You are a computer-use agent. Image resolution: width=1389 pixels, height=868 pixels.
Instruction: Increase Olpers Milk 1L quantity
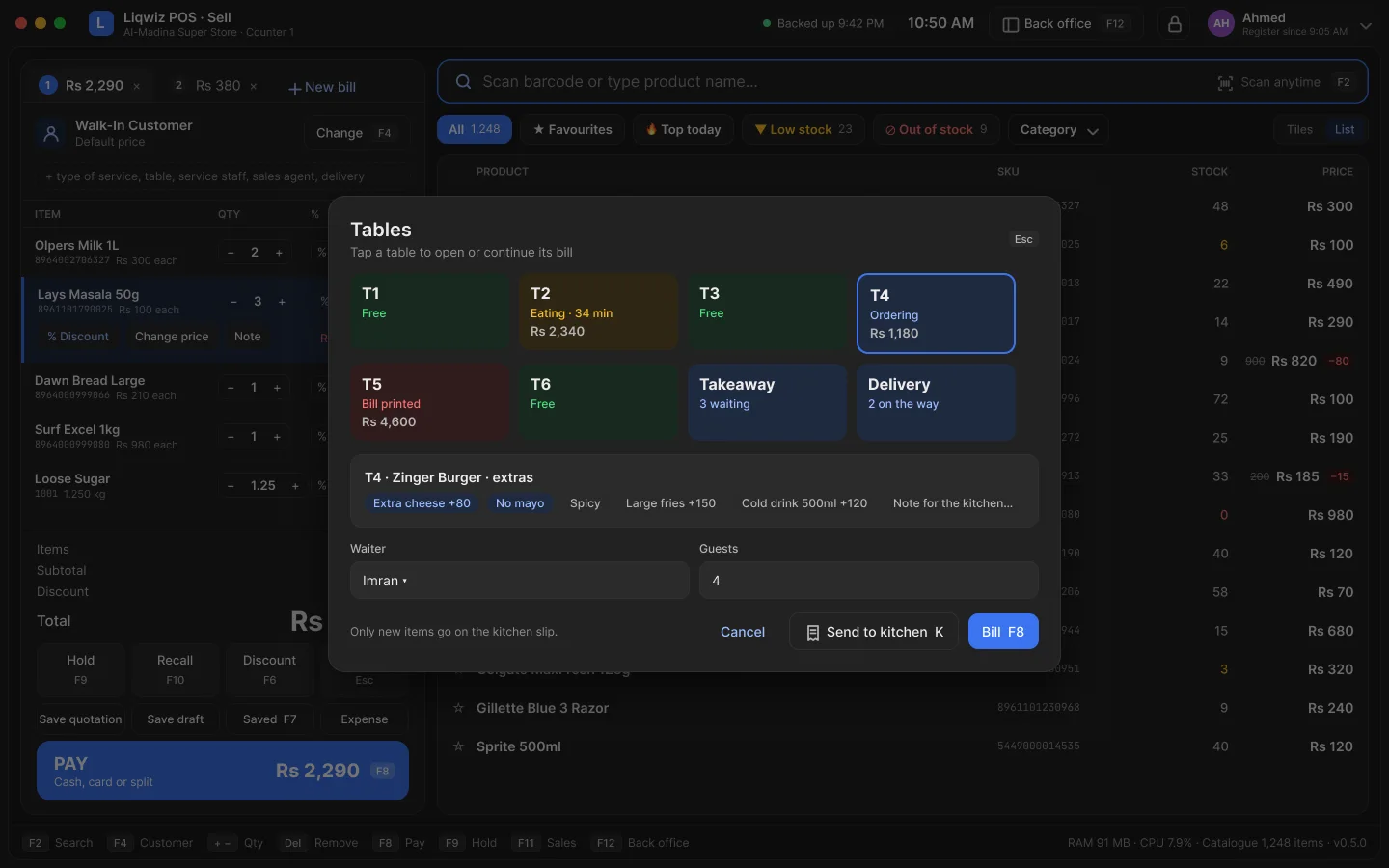[x=279, y=253]
